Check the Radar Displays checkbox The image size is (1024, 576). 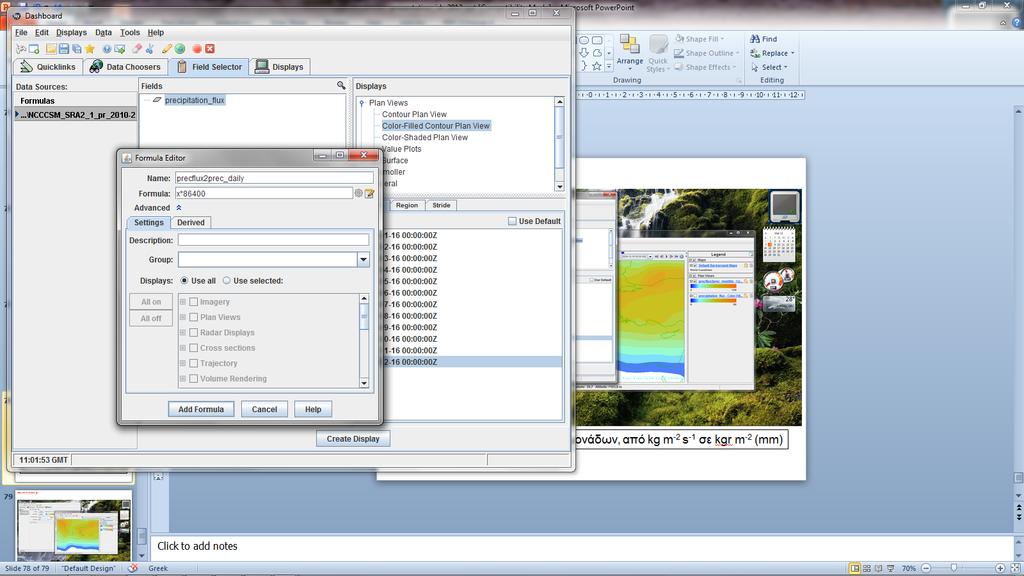tap(193, 332)
